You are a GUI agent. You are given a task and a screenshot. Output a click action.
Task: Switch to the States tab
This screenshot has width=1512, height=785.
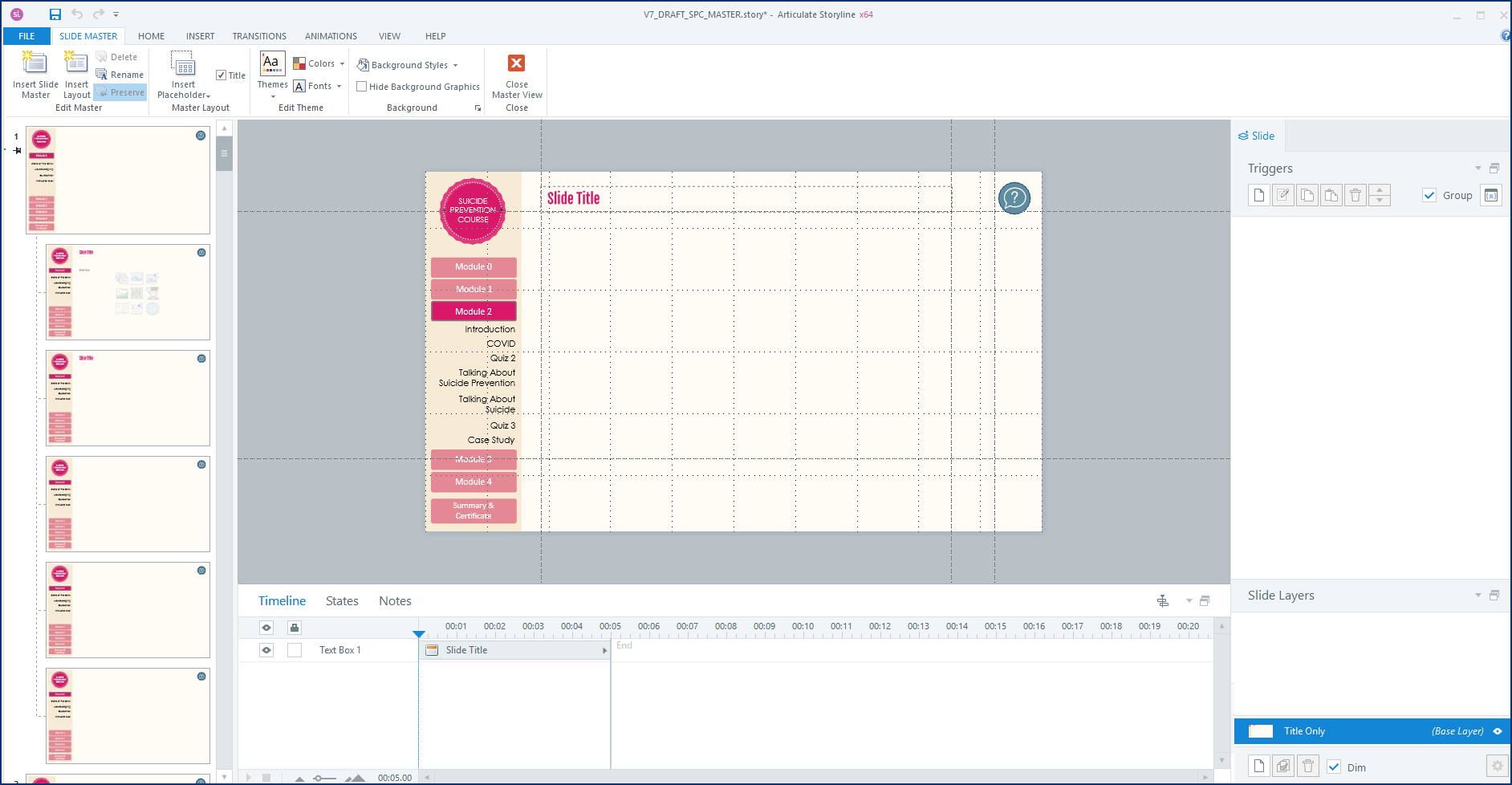tap(342, 601)
